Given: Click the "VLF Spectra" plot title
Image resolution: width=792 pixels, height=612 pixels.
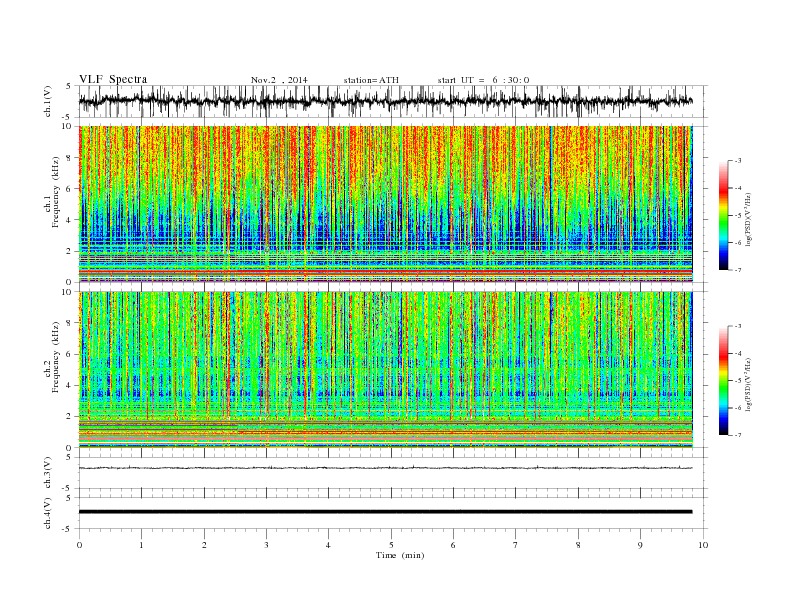Looking at the screenshot, I should [113, 79].
